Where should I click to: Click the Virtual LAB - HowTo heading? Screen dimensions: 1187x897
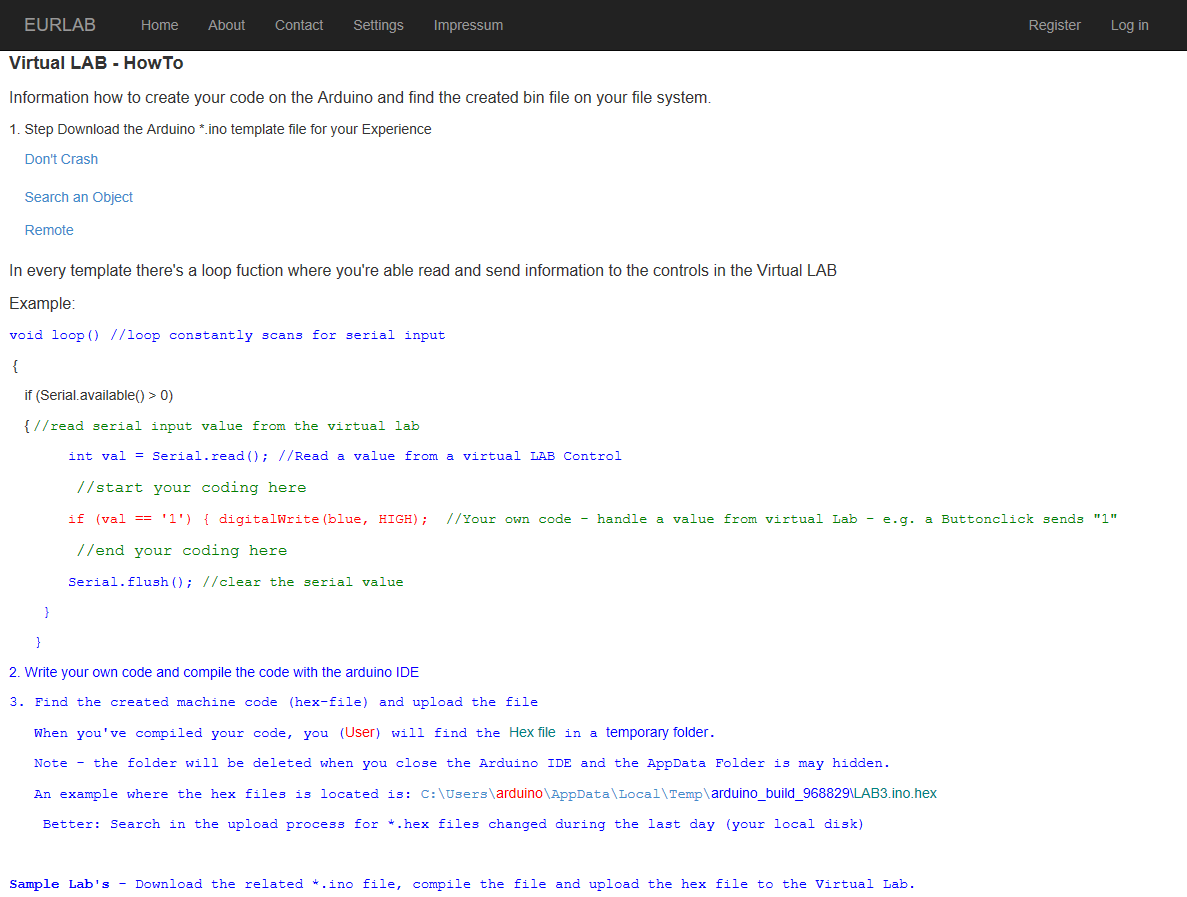pyautogui.click(x=96, y=64)
